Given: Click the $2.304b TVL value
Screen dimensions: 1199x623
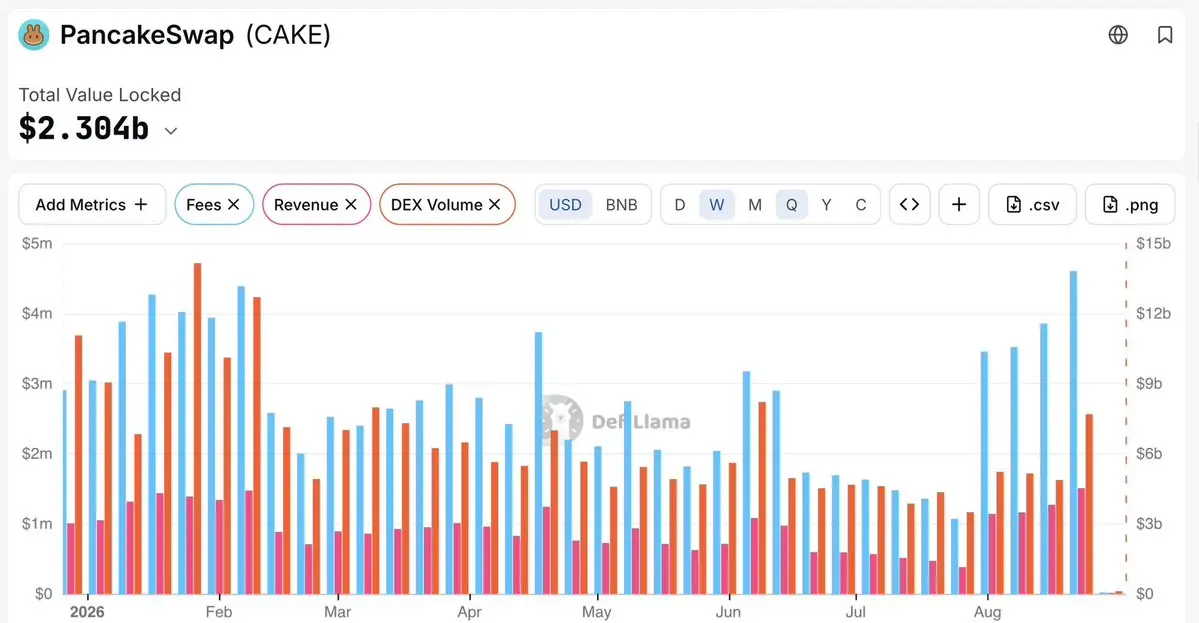Looking at the screenshot, I should (84, 128).
